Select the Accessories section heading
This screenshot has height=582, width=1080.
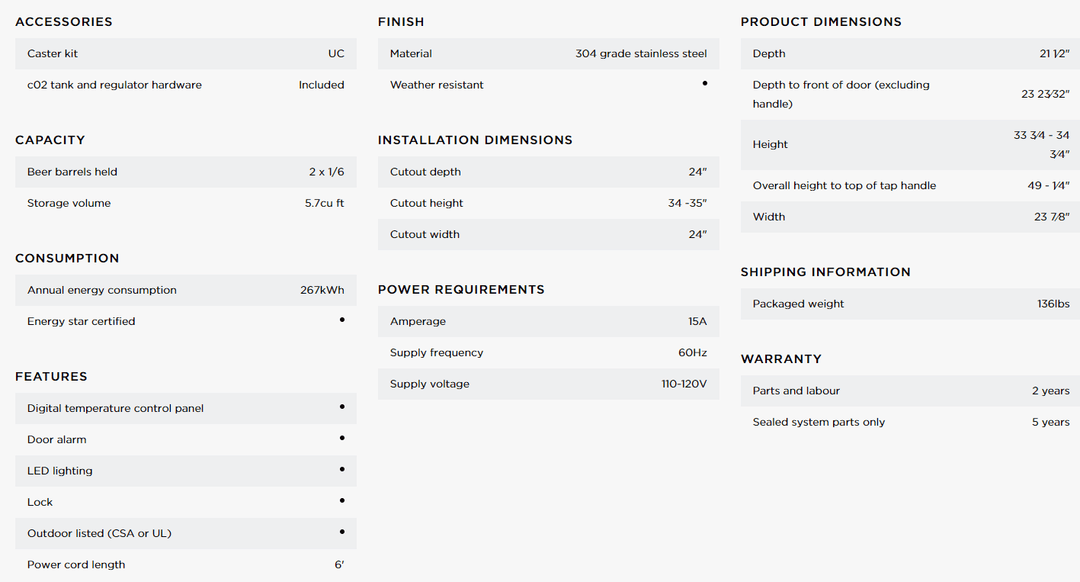click(64, 22)
